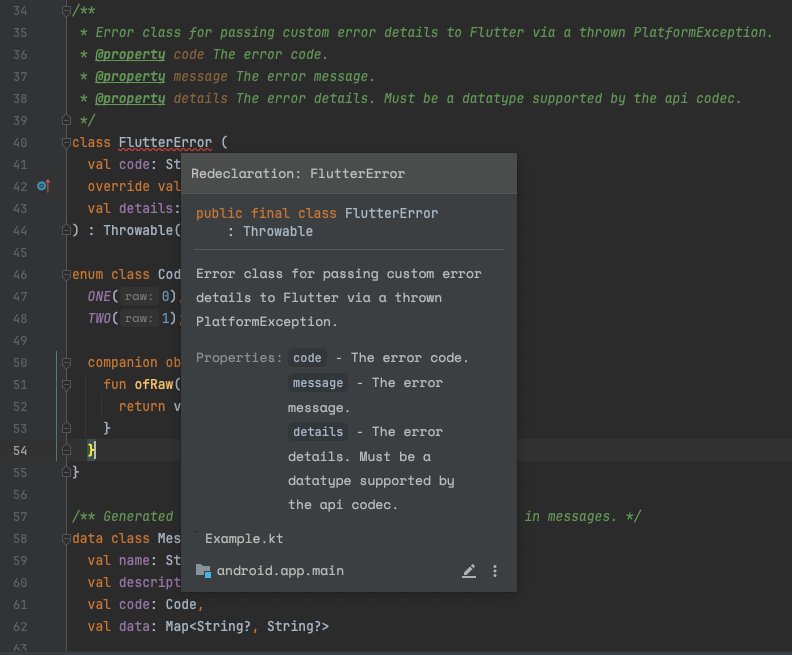
Task: Click line number 40 in the gutter
Action: pos(20,142)
